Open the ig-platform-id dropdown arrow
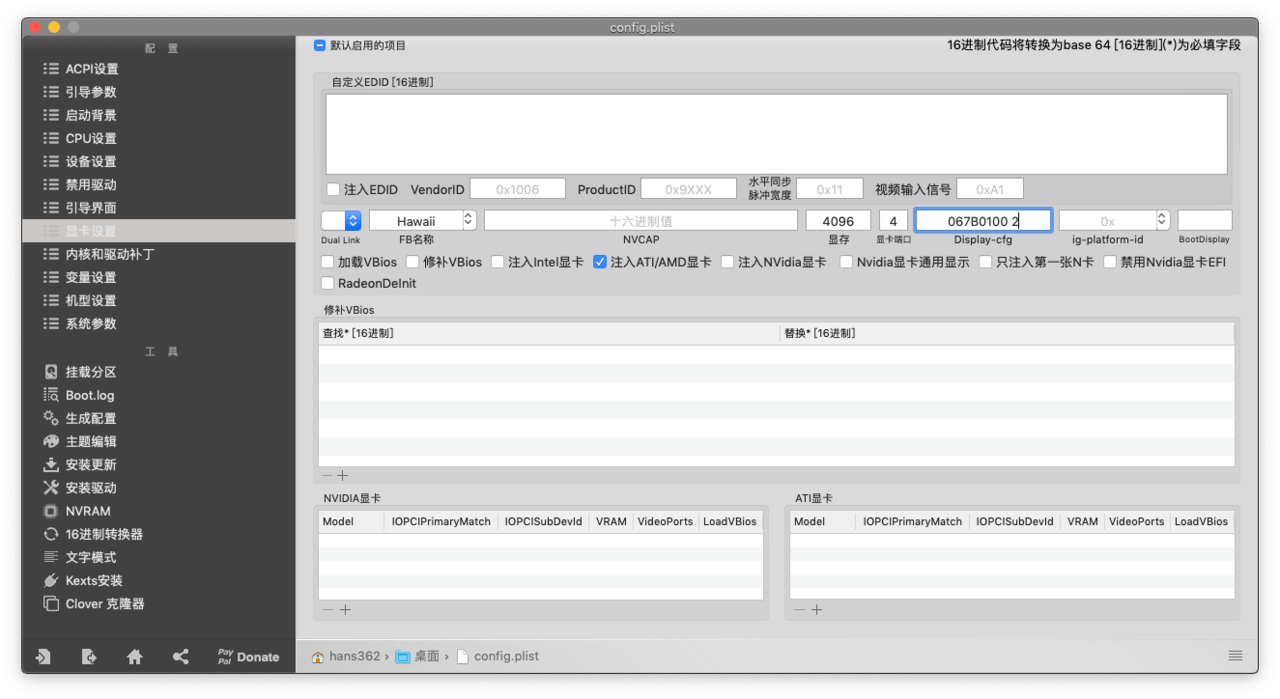Image resolution: width=1280 pixels, height=699 pixels. pyautogui.click(x=1162, y=220)
